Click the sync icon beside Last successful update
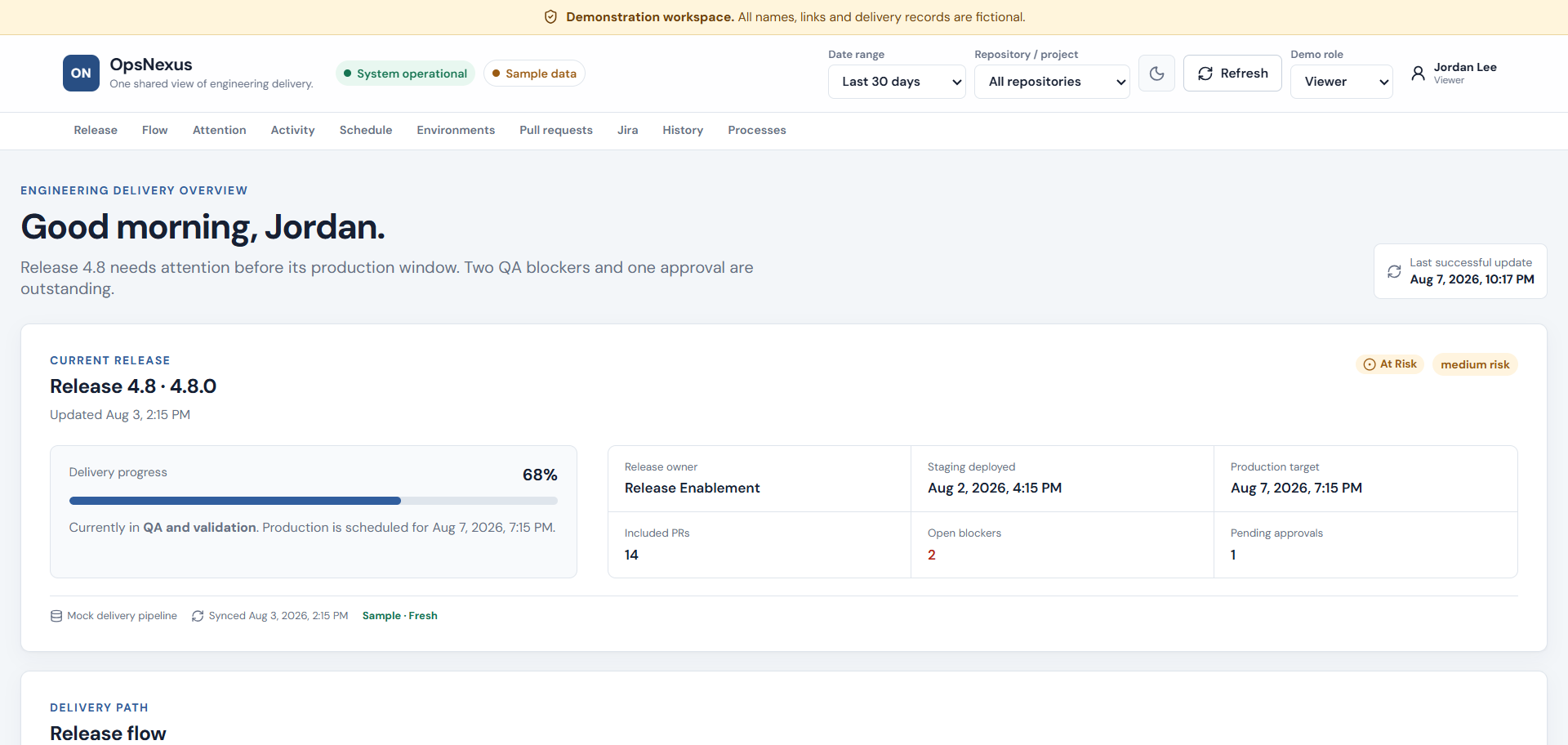The image size is (1568, 745). (1394, 271)
